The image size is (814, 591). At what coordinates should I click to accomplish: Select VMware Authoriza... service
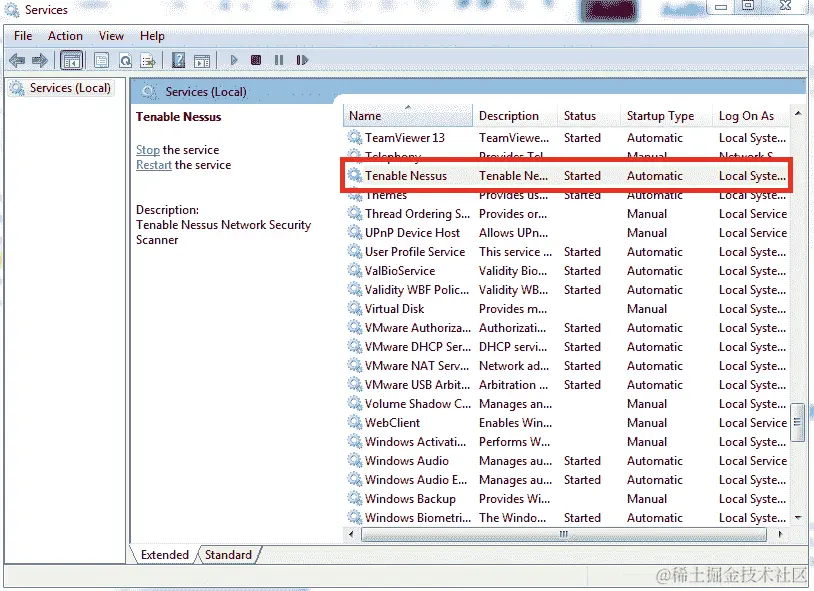point(418,328)
